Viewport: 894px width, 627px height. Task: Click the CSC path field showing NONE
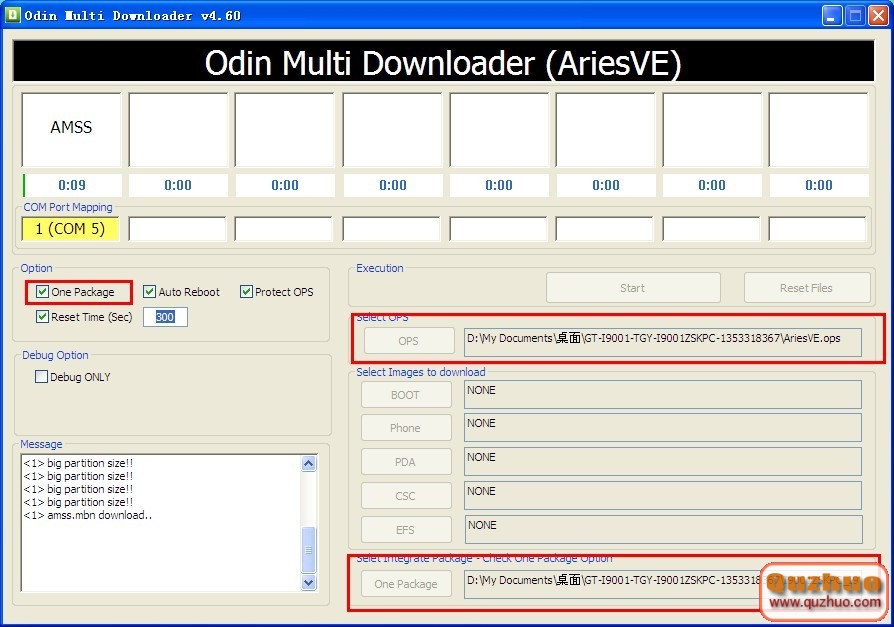click(x=663, y=495)
